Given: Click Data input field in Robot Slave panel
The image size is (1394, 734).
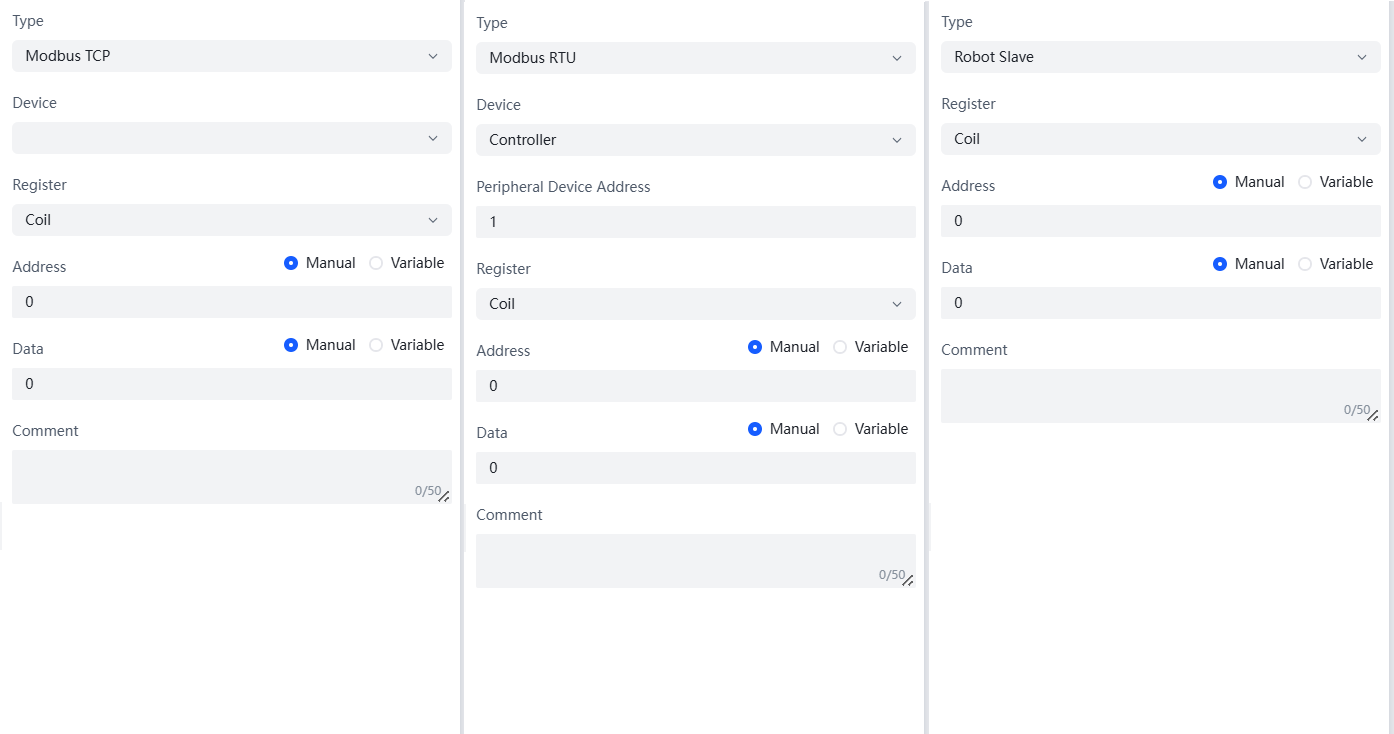Looking at the screenshot, I should [x=1160, y=303].
